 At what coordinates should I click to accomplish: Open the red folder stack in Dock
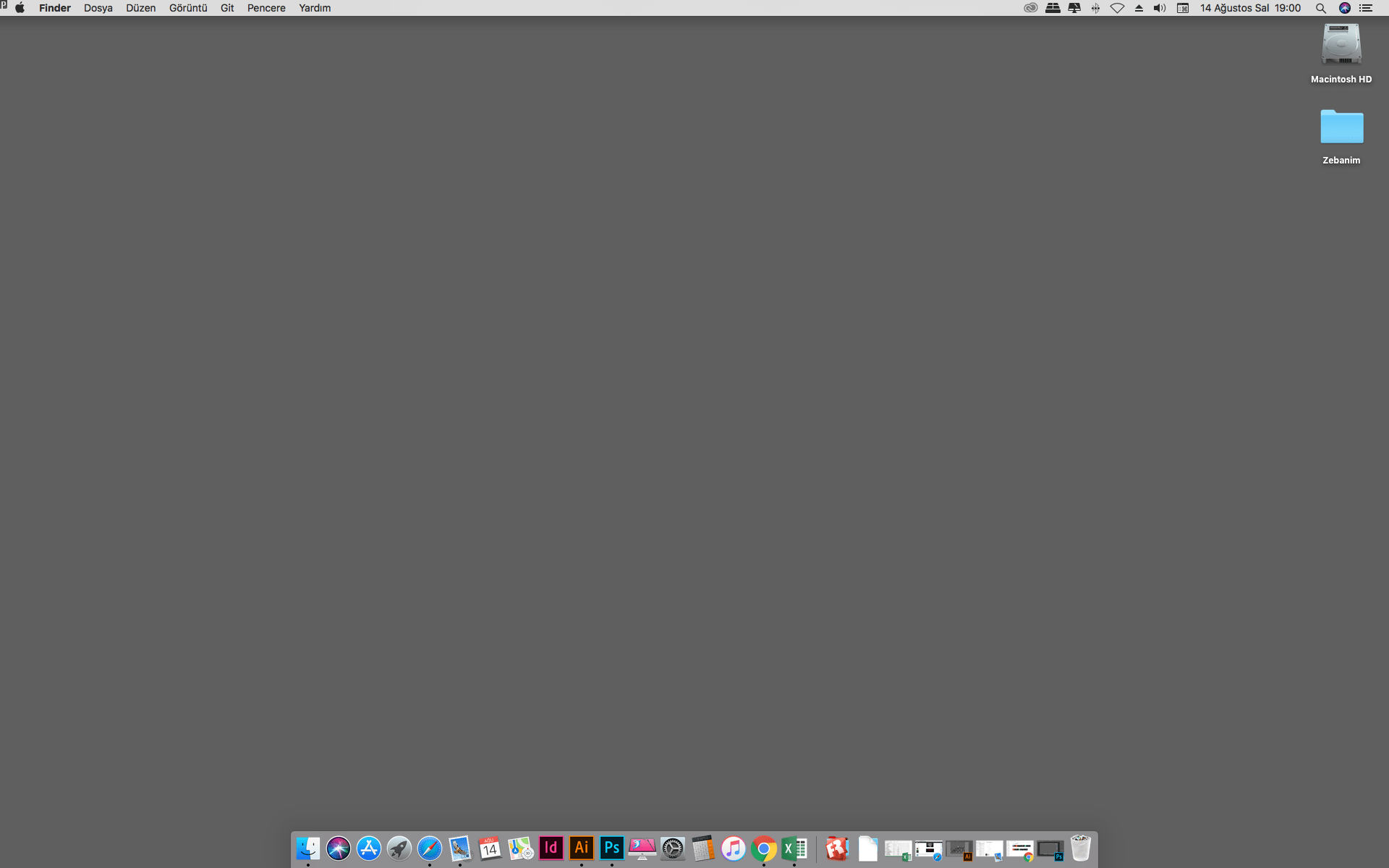837,848
